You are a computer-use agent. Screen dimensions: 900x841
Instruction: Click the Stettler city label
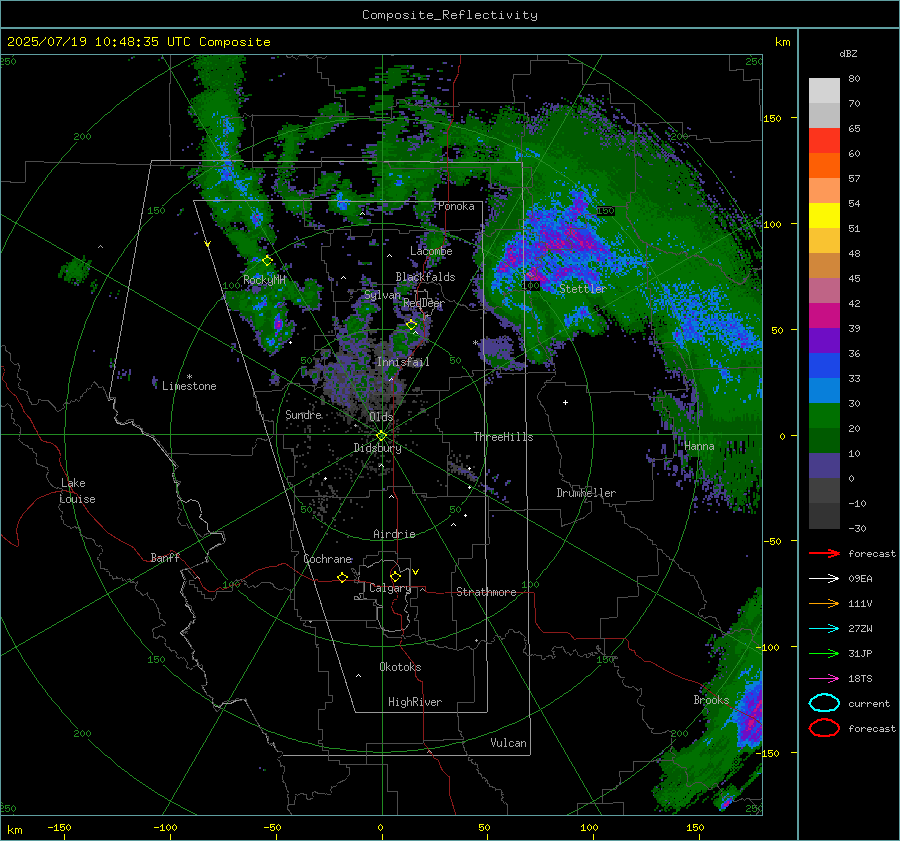pos(583,289)
